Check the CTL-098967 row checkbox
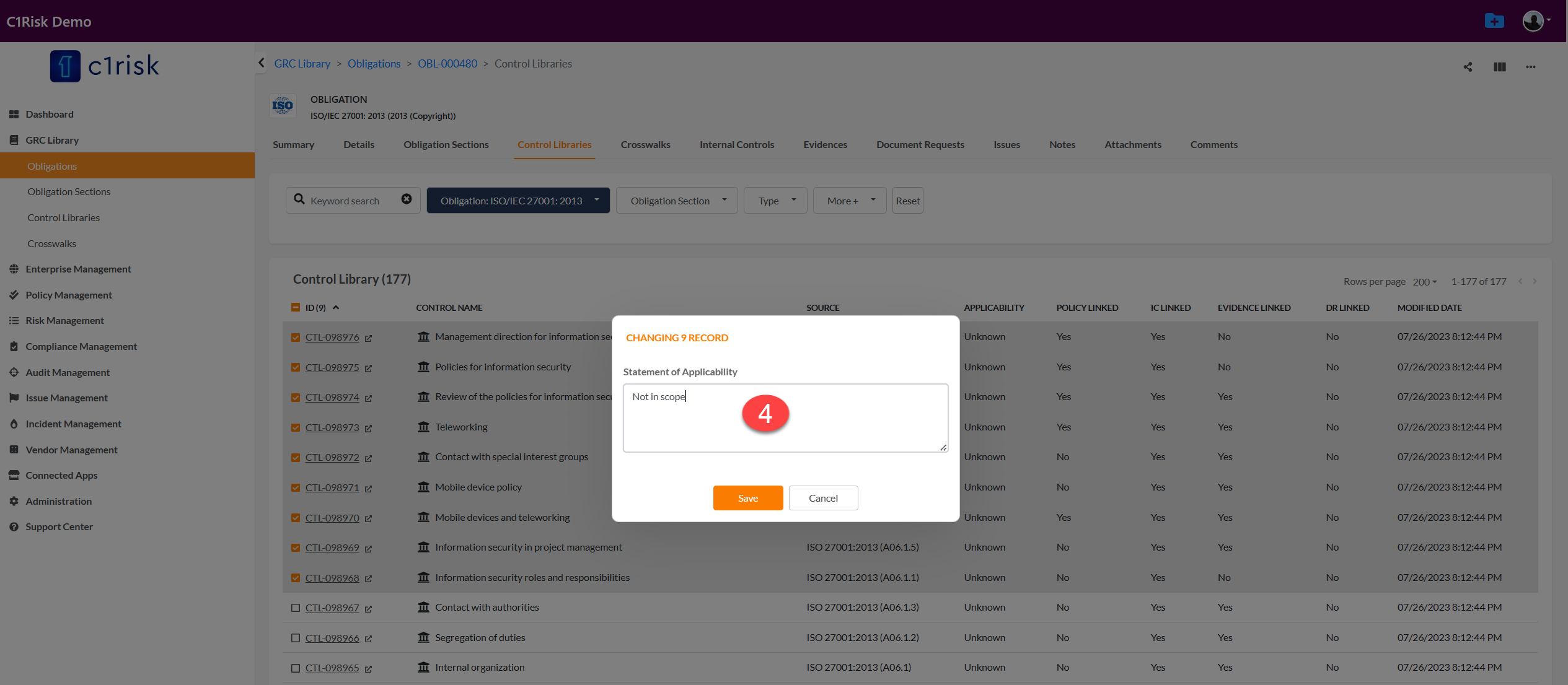Viewport: 1568px width, 685px height. (296, 608)
